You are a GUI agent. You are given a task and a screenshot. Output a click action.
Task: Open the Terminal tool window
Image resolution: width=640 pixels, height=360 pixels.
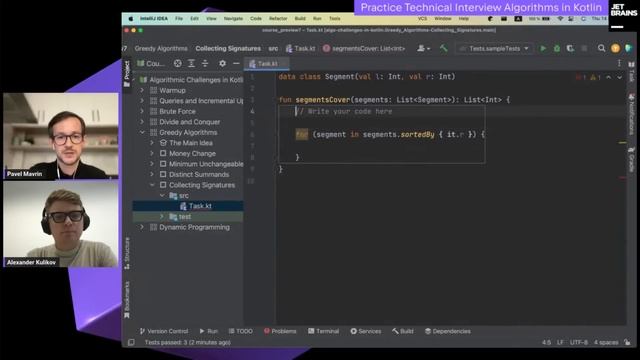pyautogui.click(x=323, y=331)
